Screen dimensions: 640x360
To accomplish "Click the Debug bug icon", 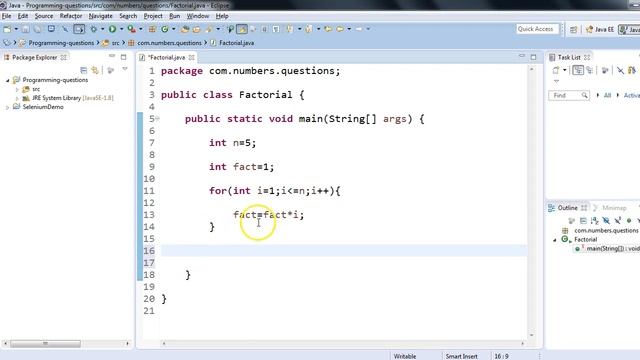I will coord(93,29).
